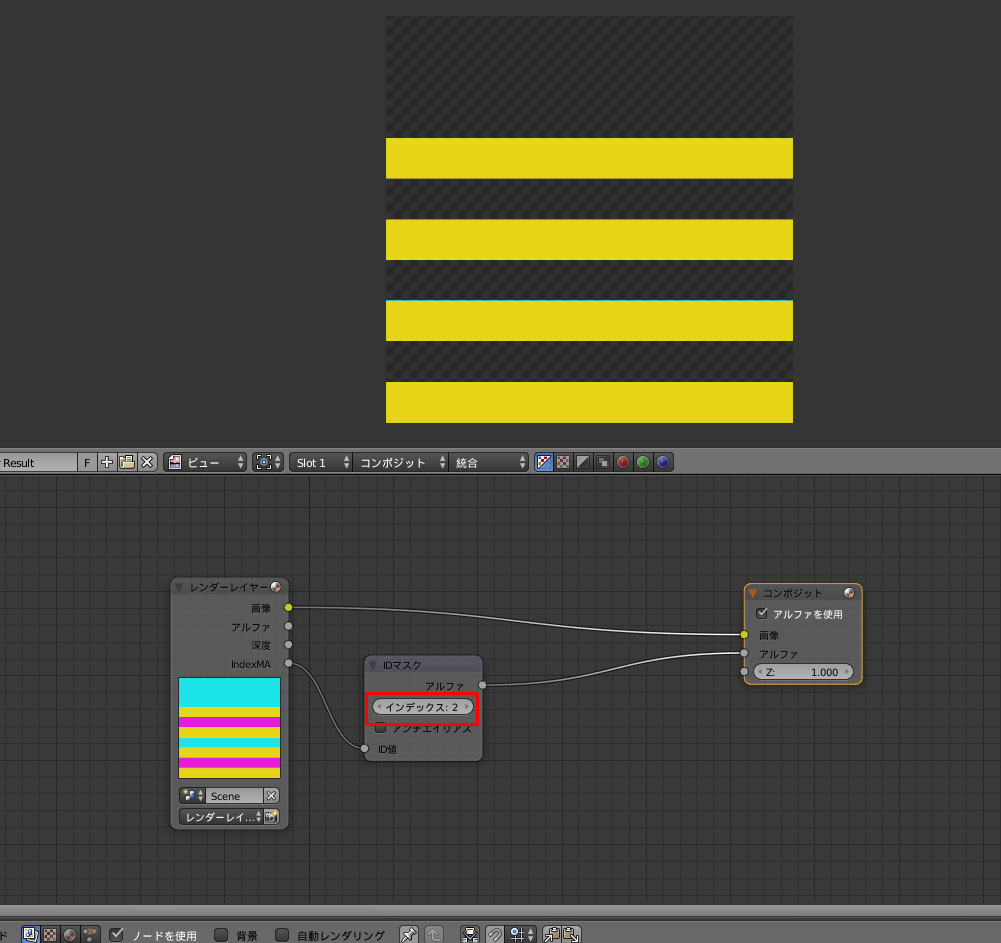Open the 統合 render pass dropdown
The height and width of the screenshot is (943, 1001).
pos(488,462)
